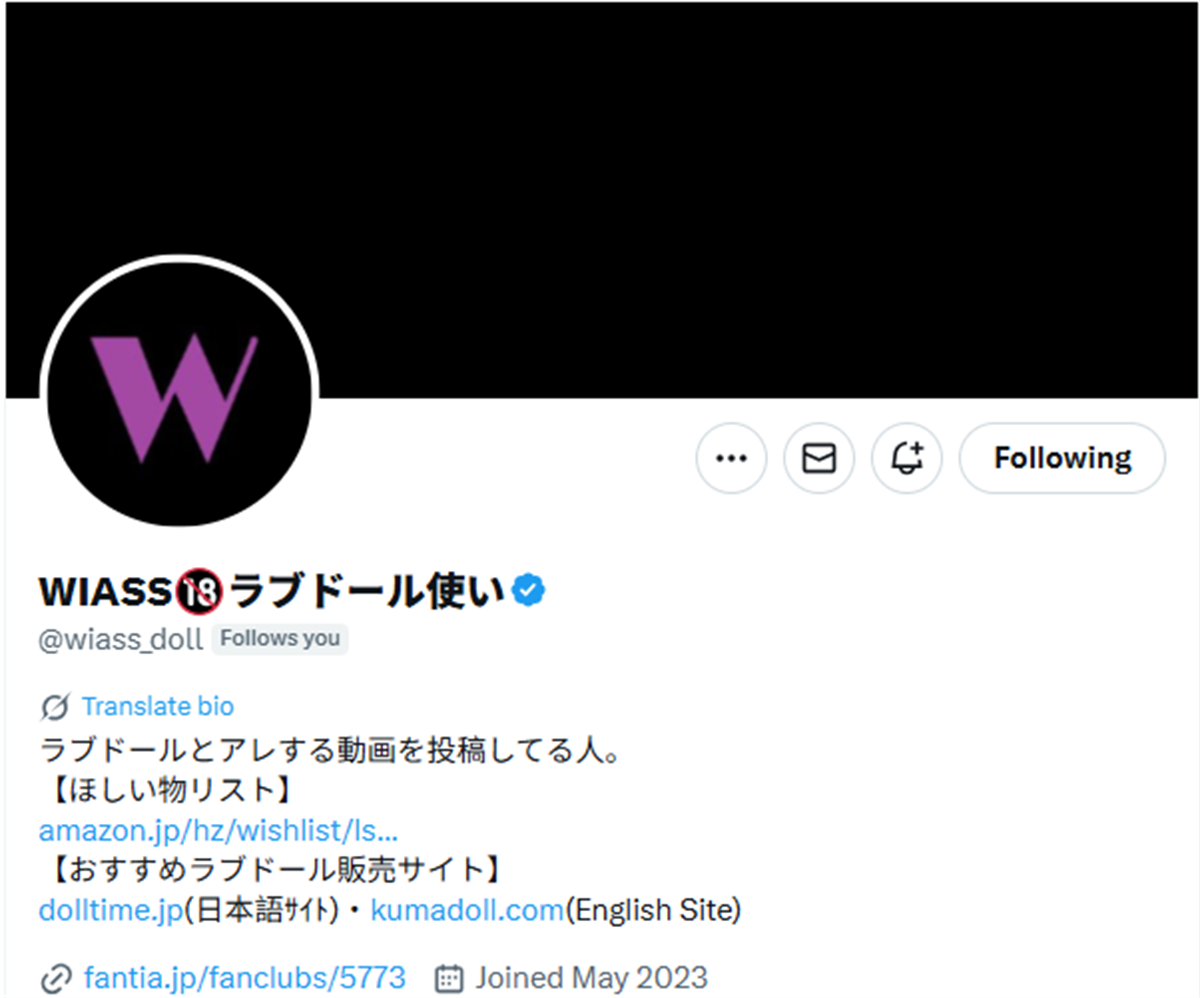Viewport: 1200px width, 998px height.
Task: Click the calendar icon beside Joined date
Action: pyautogui.click(x=450, y=977)
